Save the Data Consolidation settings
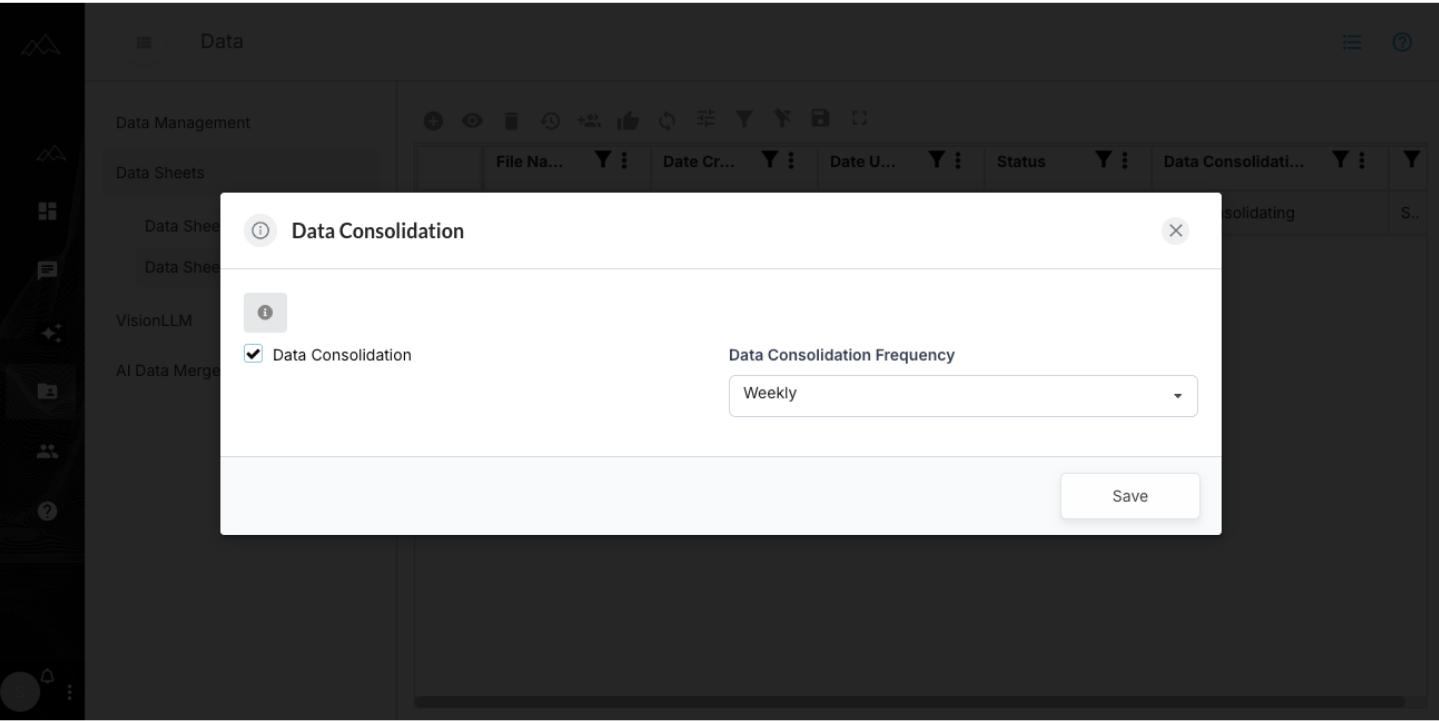Image resolution: width=1439 pixels, height=721 pixels. [1129, 495]
